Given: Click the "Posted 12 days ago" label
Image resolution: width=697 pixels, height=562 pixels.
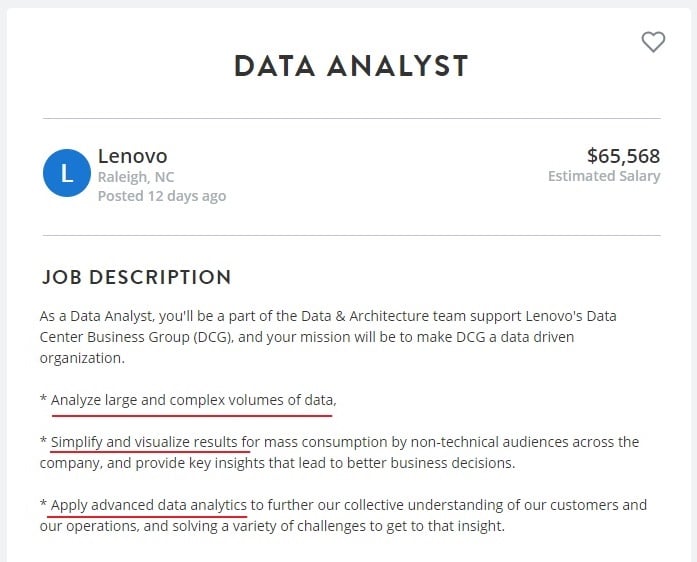Looking at the screenshot, I should pos(162,196).
